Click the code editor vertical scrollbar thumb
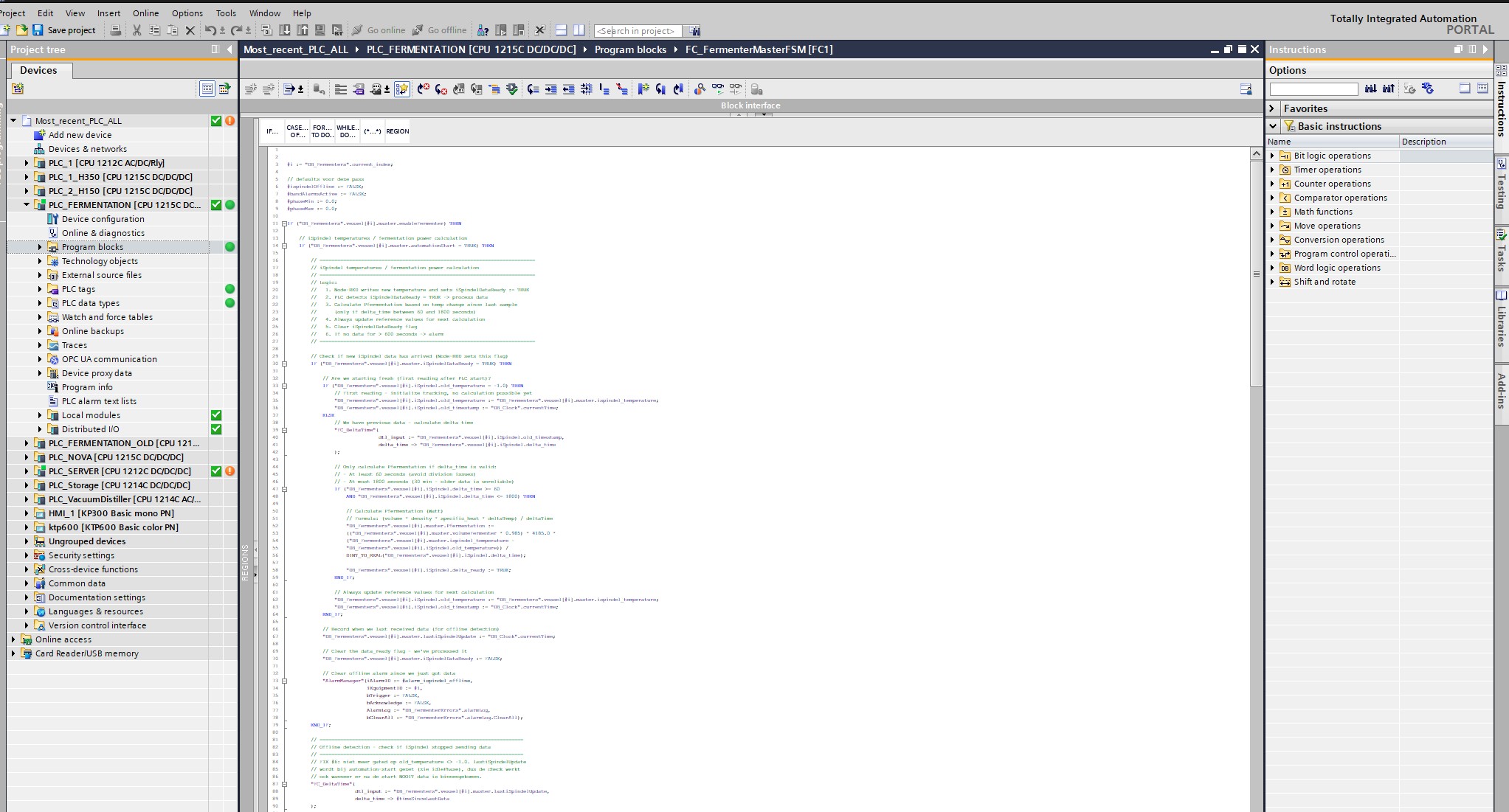This screenshot has height=812, width=1509. (x=1256, y=273)
